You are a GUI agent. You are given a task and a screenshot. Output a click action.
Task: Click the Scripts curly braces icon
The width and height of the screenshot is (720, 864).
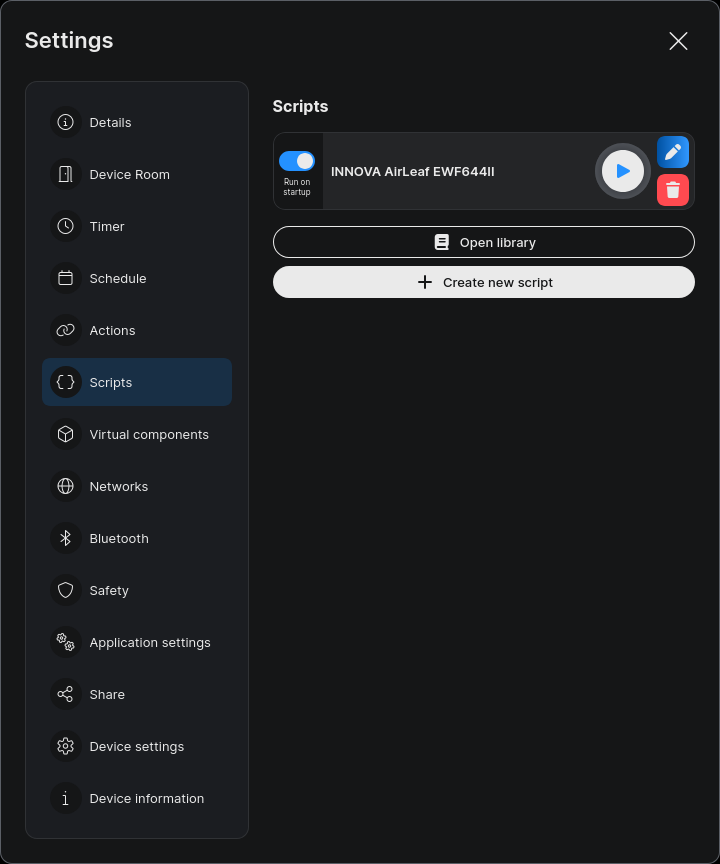(x=66, y=382)
